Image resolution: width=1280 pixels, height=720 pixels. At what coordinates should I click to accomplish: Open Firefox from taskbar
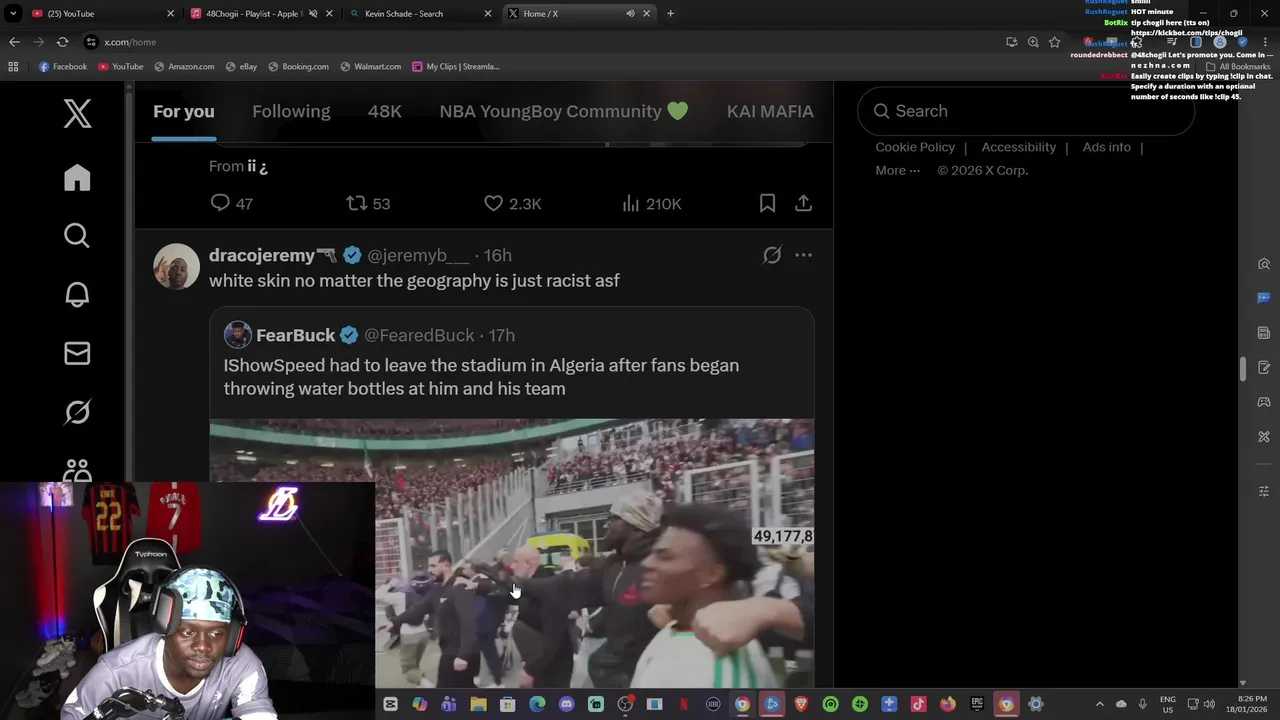click(x=948, y=704)
